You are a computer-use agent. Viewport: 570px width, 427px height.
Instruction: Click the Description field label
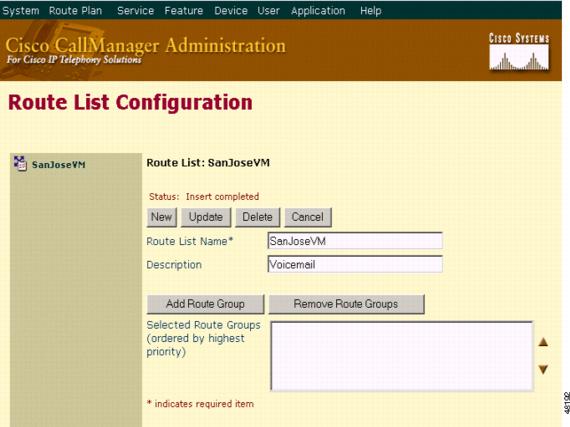coord(174,265)
